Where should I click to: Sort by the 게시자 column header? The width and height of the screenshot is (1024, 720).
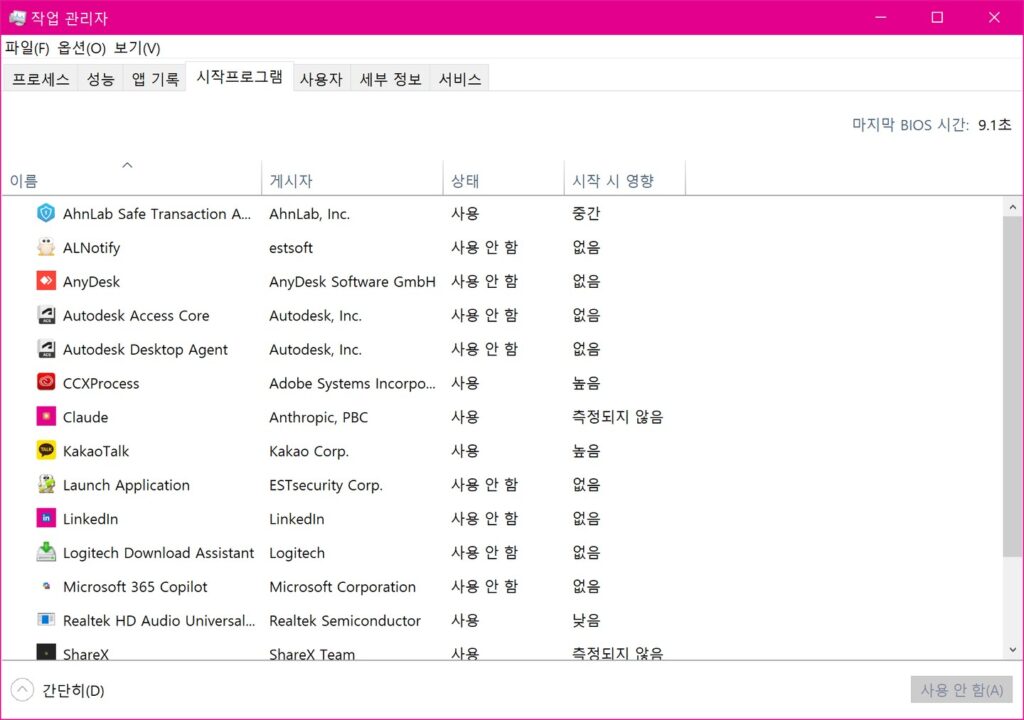point(352,178)
